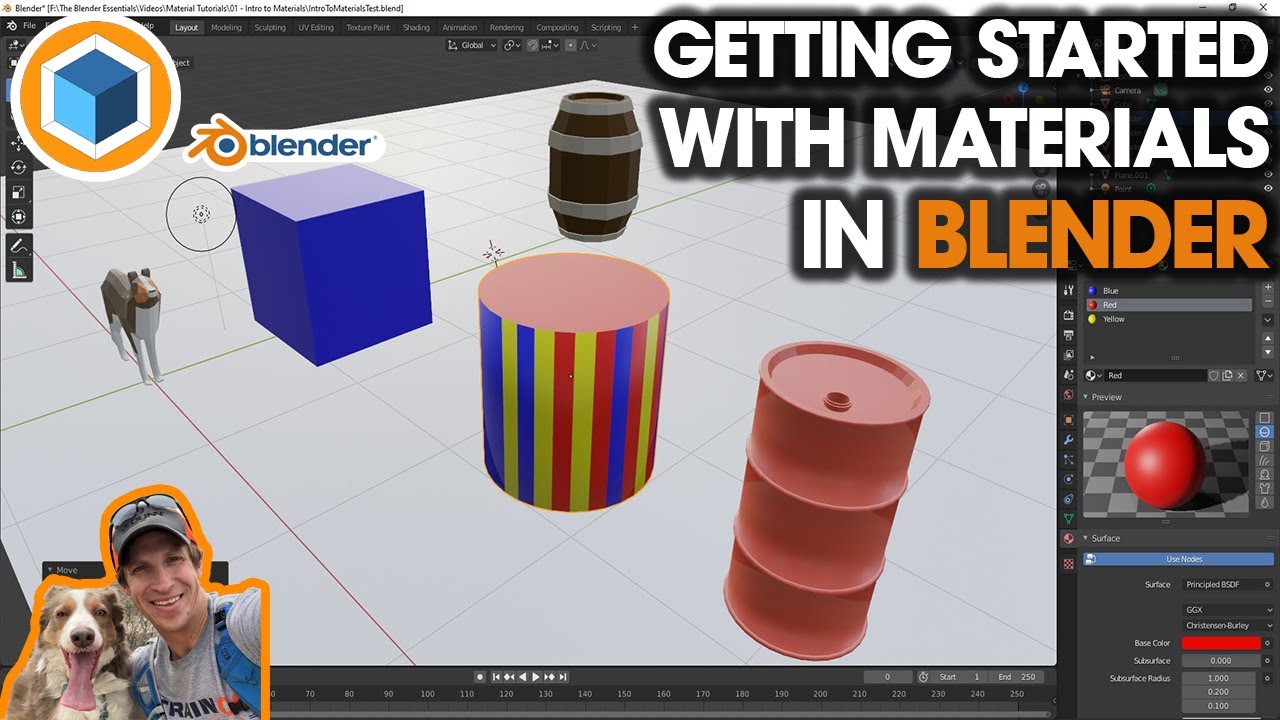
Task: Switch to the Shading workspace tab
Action: click(416, 28)
